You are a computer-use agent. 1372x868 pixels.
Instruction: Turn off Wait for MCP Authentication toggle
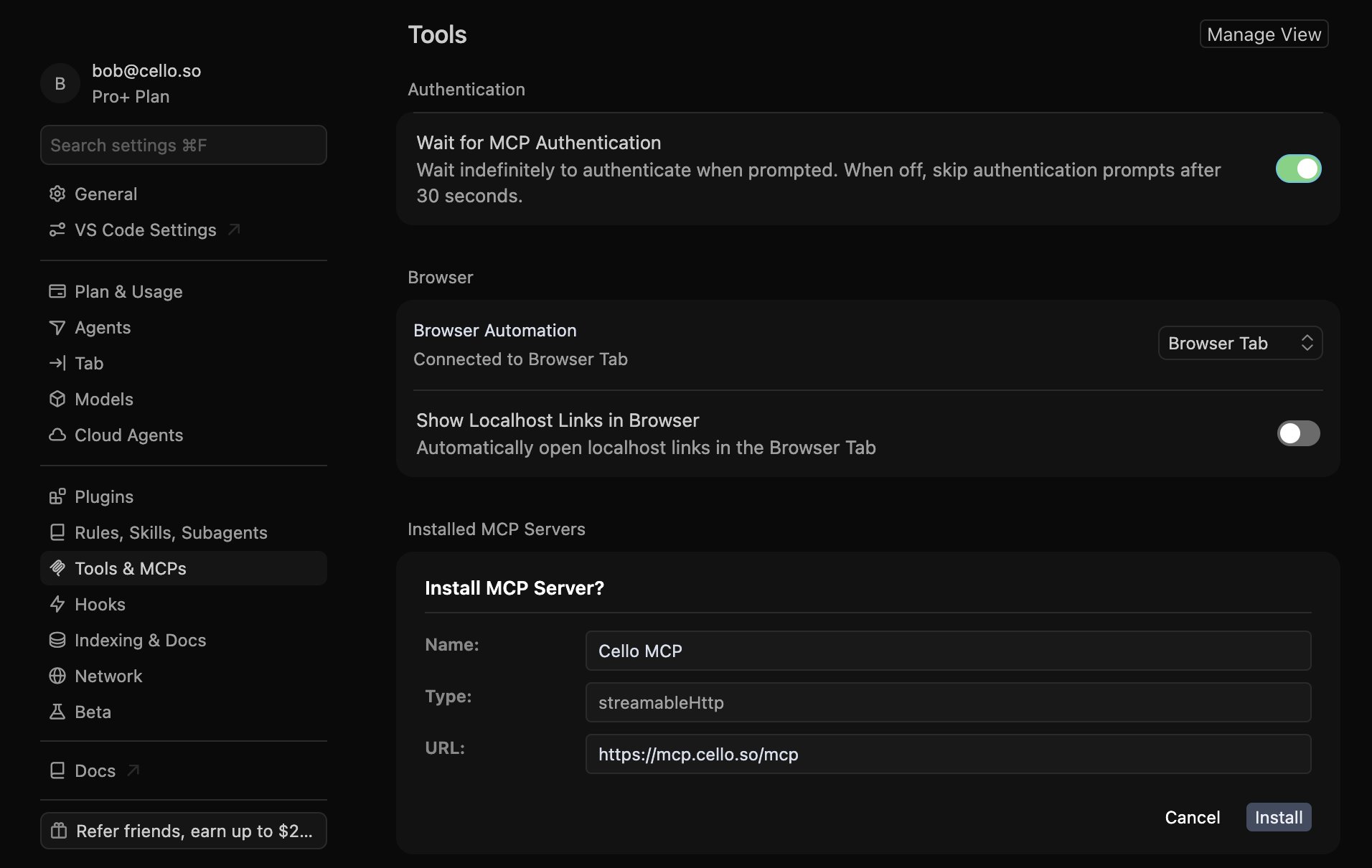(1298, 169)
